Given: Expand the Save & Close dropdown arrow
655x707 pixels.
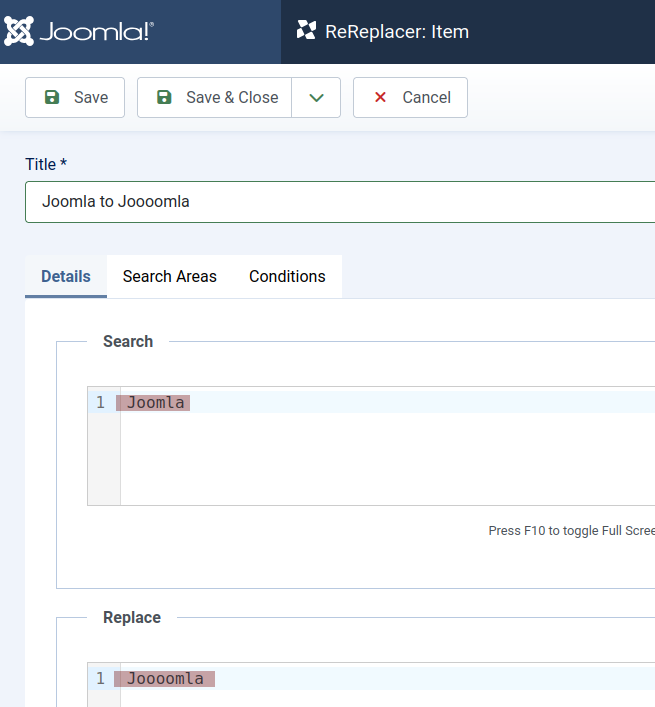Looking at the screenshot, I should [x=316, y=97].
